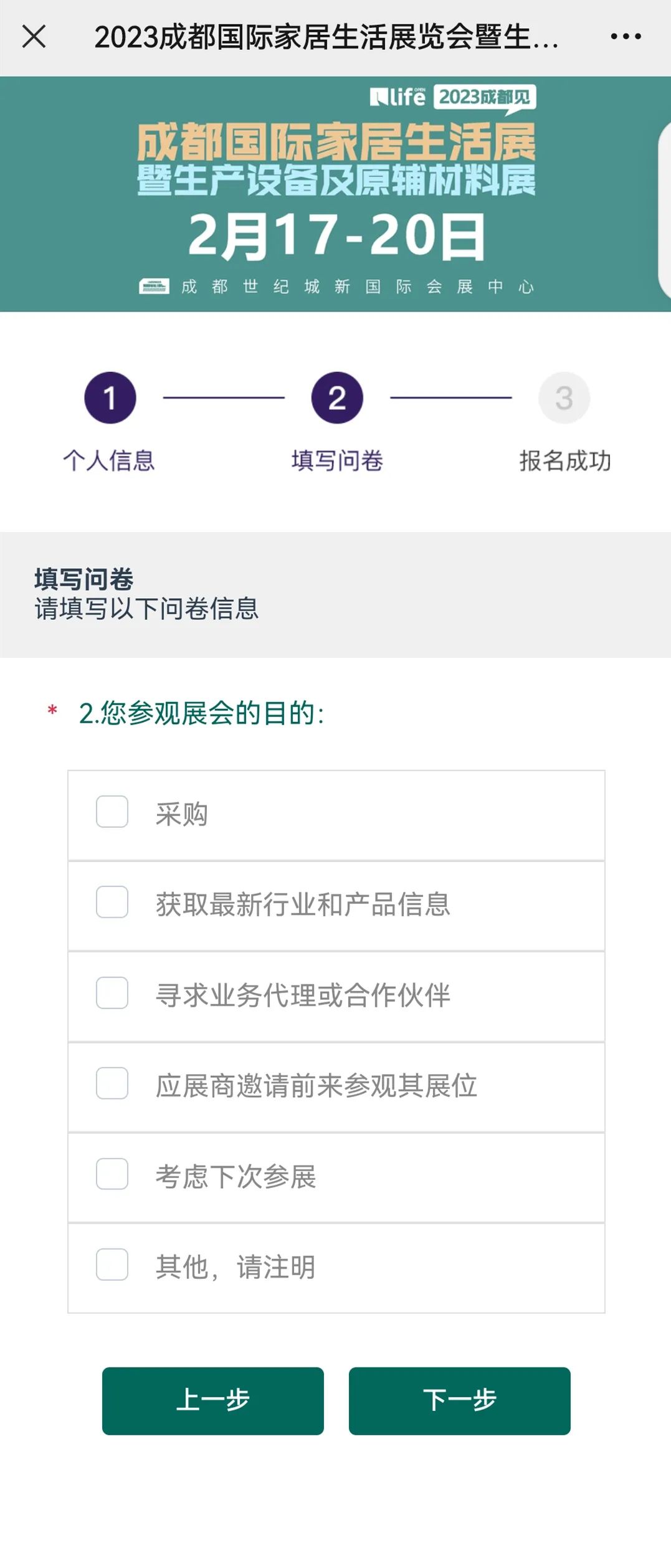Image resolution: width=671 pixels, height=1568 pixels.
Task: Check the 考虑下次参展 checkbox
Action: tap(112, 1174)
